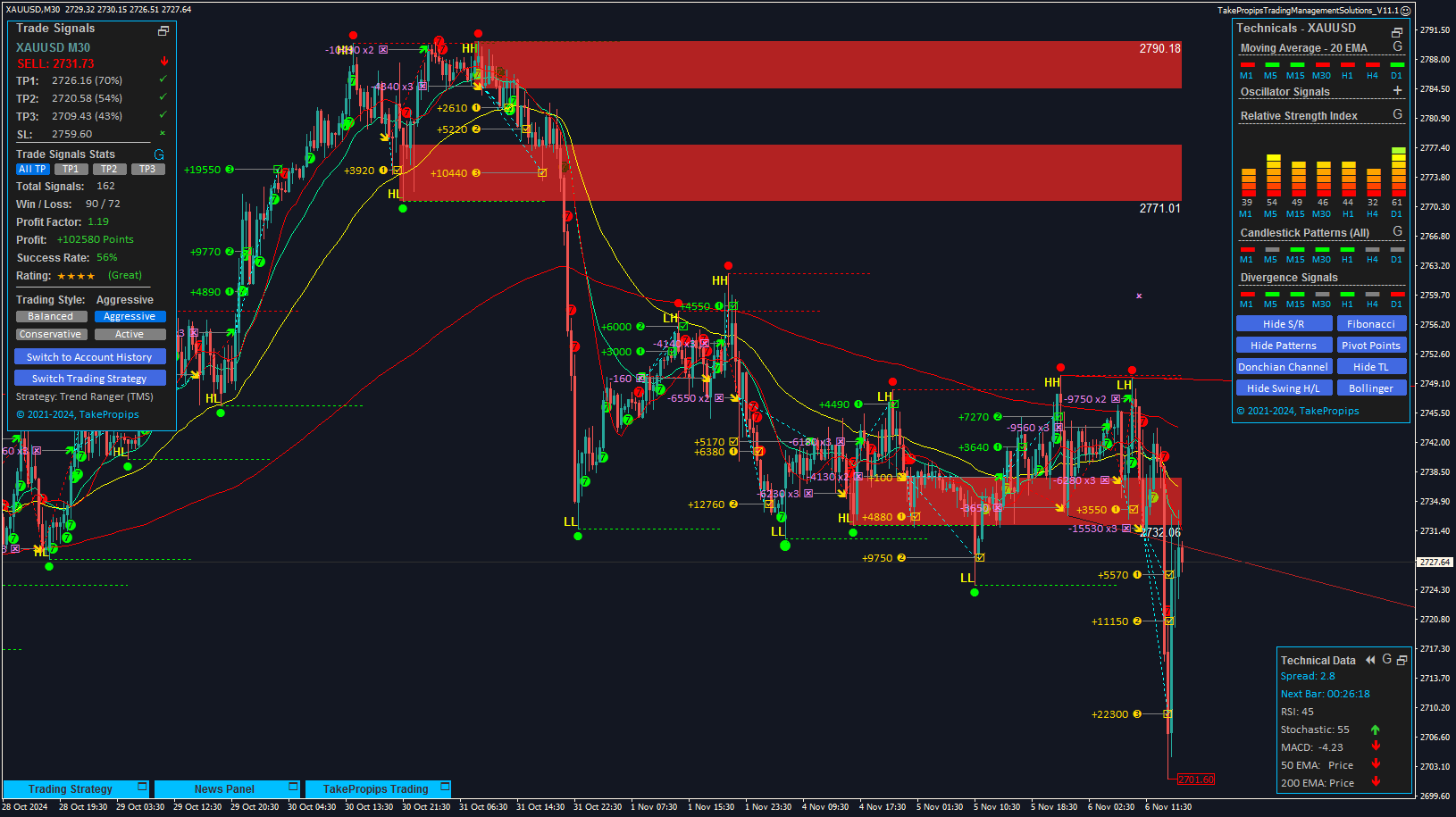Expand the Oscillator Signals plus icon
This screenshot has height=817, width=1456.
click(1398, 90)
